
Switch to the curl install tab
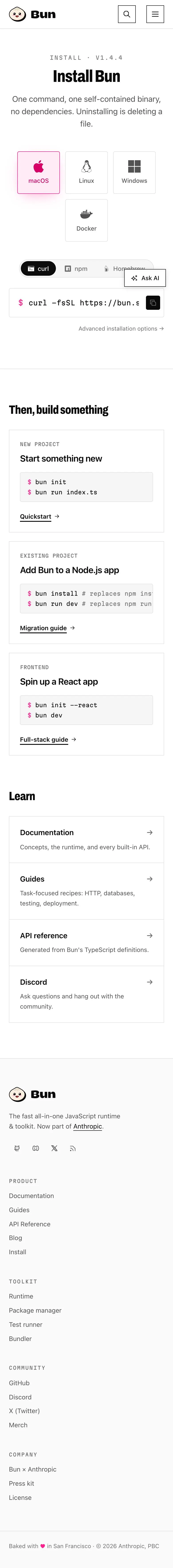point(38,268)
